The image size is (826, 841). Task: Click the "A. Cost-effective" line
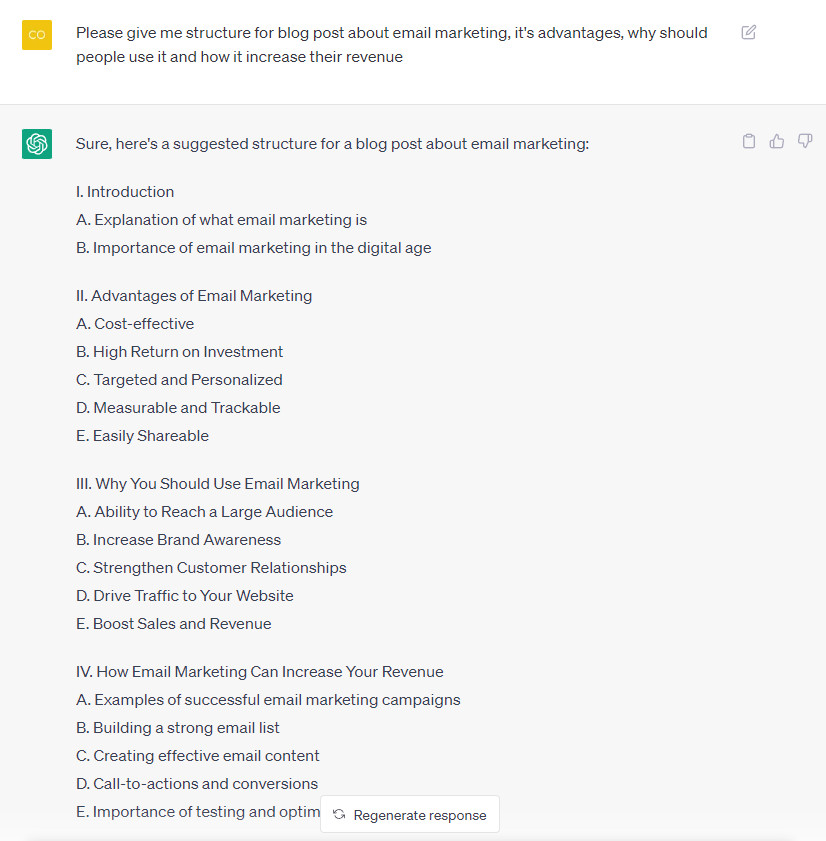coord(135,324)
